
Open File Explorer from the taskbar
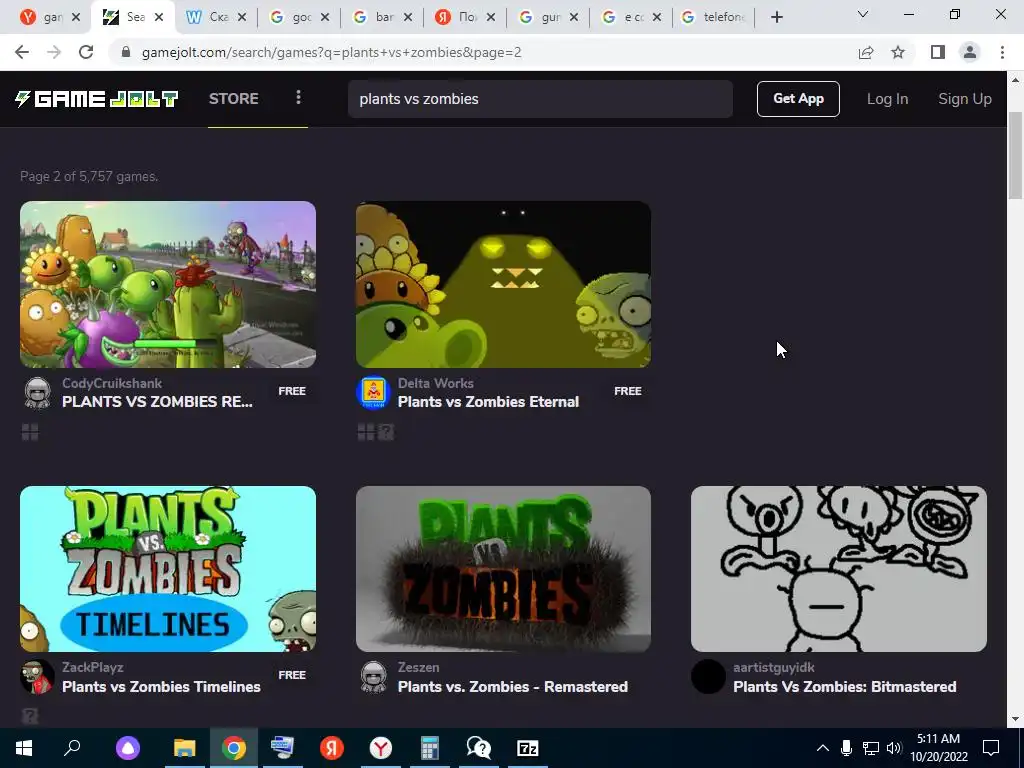click(x=185, y=748)
